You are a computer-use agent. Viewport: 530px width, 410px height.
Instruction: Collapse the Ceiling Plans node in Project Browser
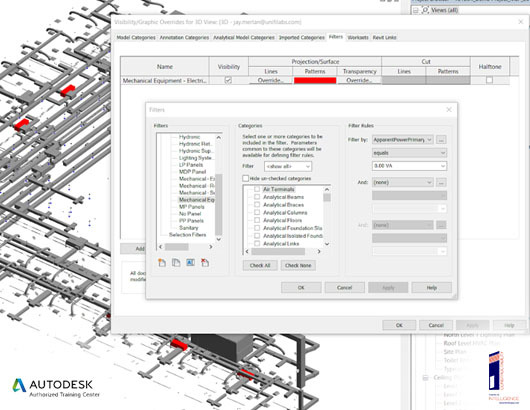[426, 378]
